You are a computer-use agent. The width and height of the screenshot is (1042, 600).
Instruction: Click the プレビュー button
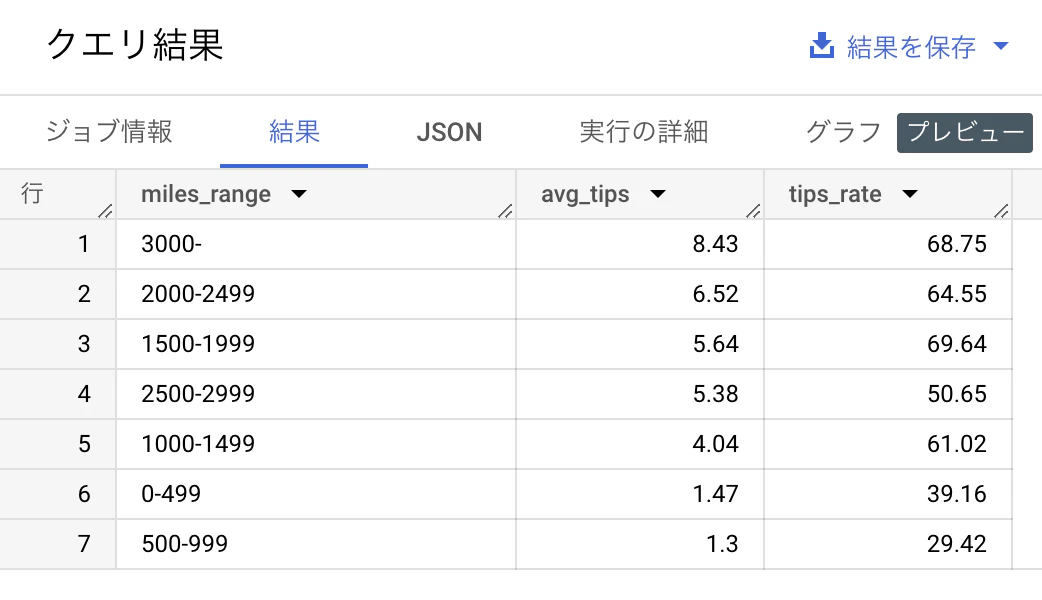pyautogui.click(x=963, y=131)
